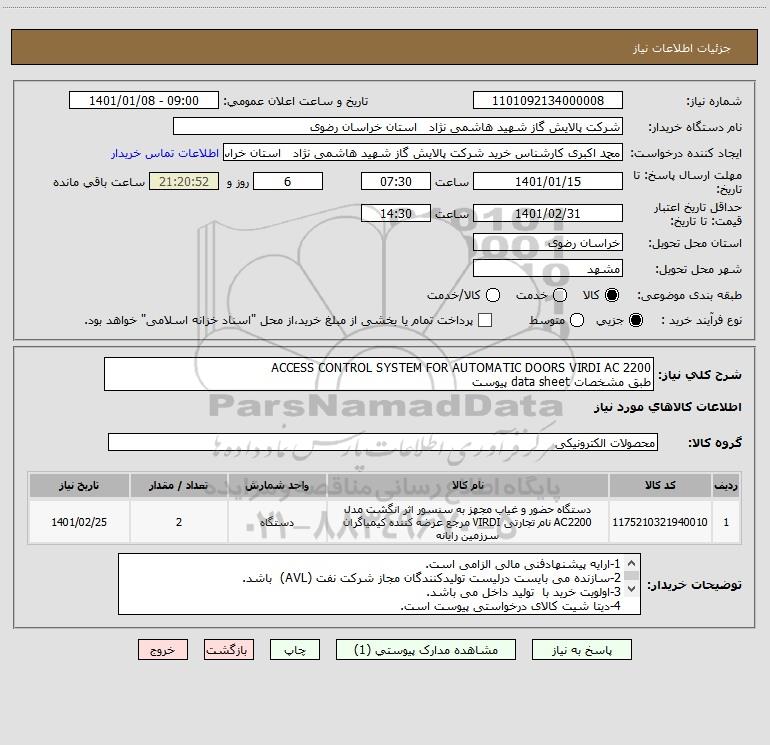Click the remaining time field 21:20:52

click(x=184, y=181)
